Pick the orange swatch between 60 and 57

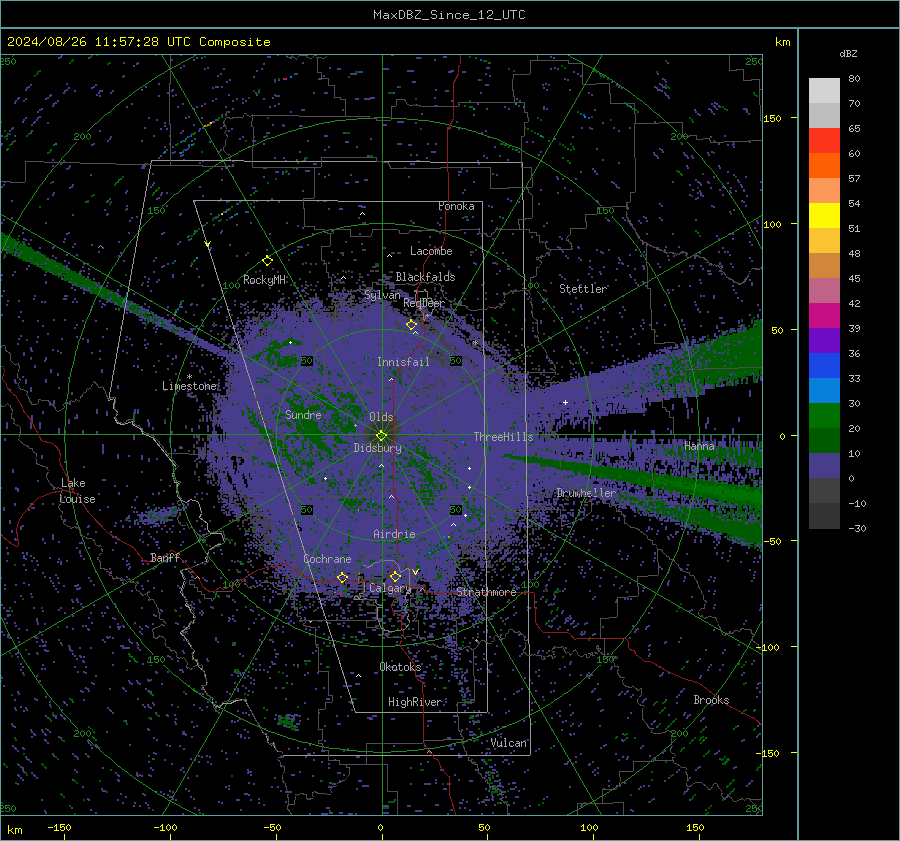(x=824, y=166)
